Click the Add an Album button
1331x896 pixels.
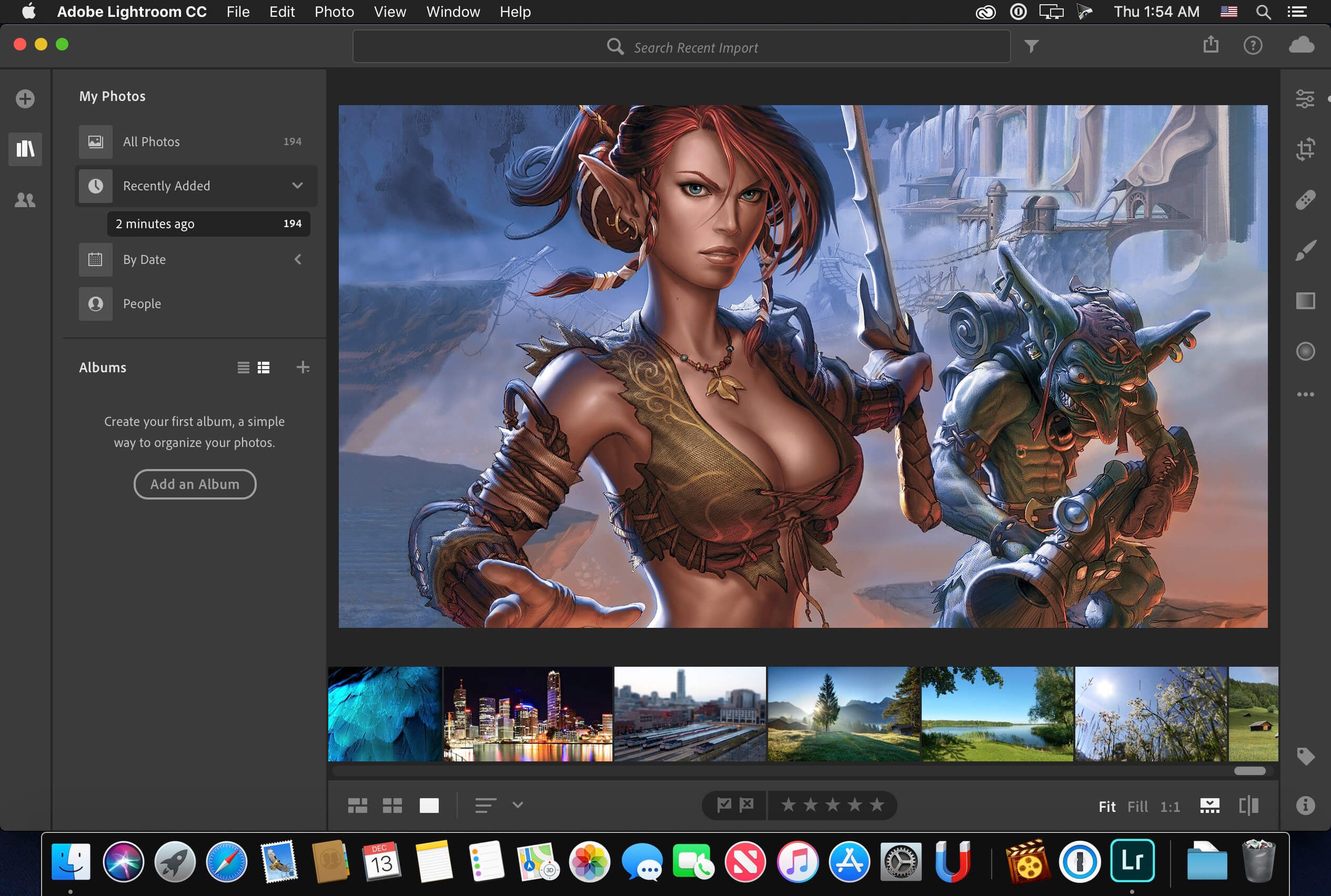click(195, 484)
